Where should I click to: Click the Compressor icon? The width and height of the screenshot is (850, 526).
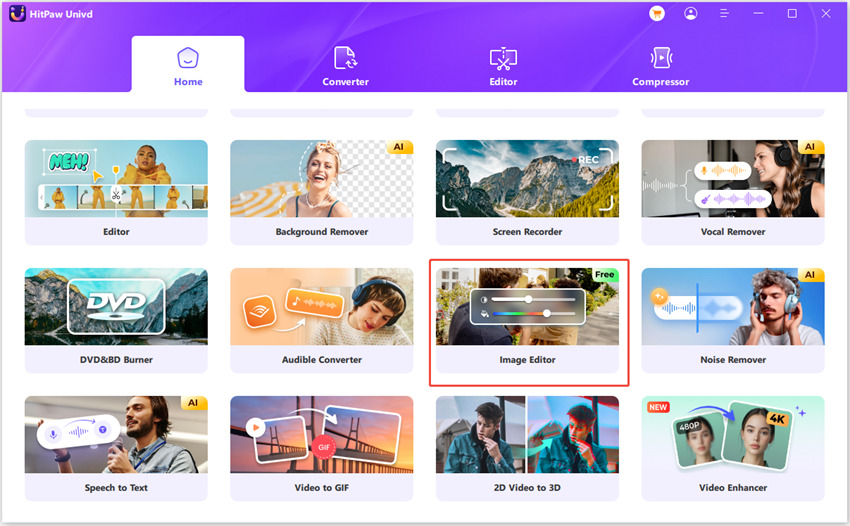661,58
